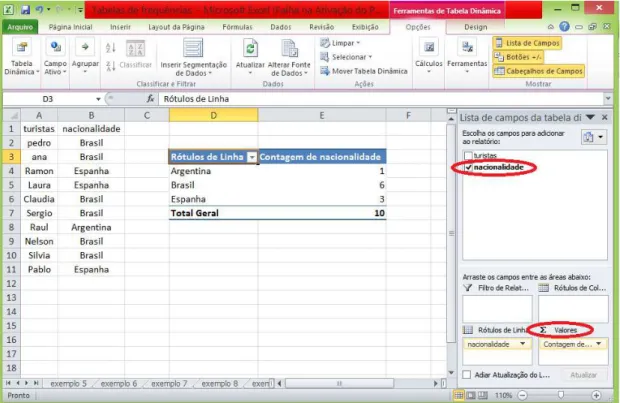Minimize the ribbon with the caret icon
Image resolution: width=620 pixels, height=403 pixels.
point(550,27)
